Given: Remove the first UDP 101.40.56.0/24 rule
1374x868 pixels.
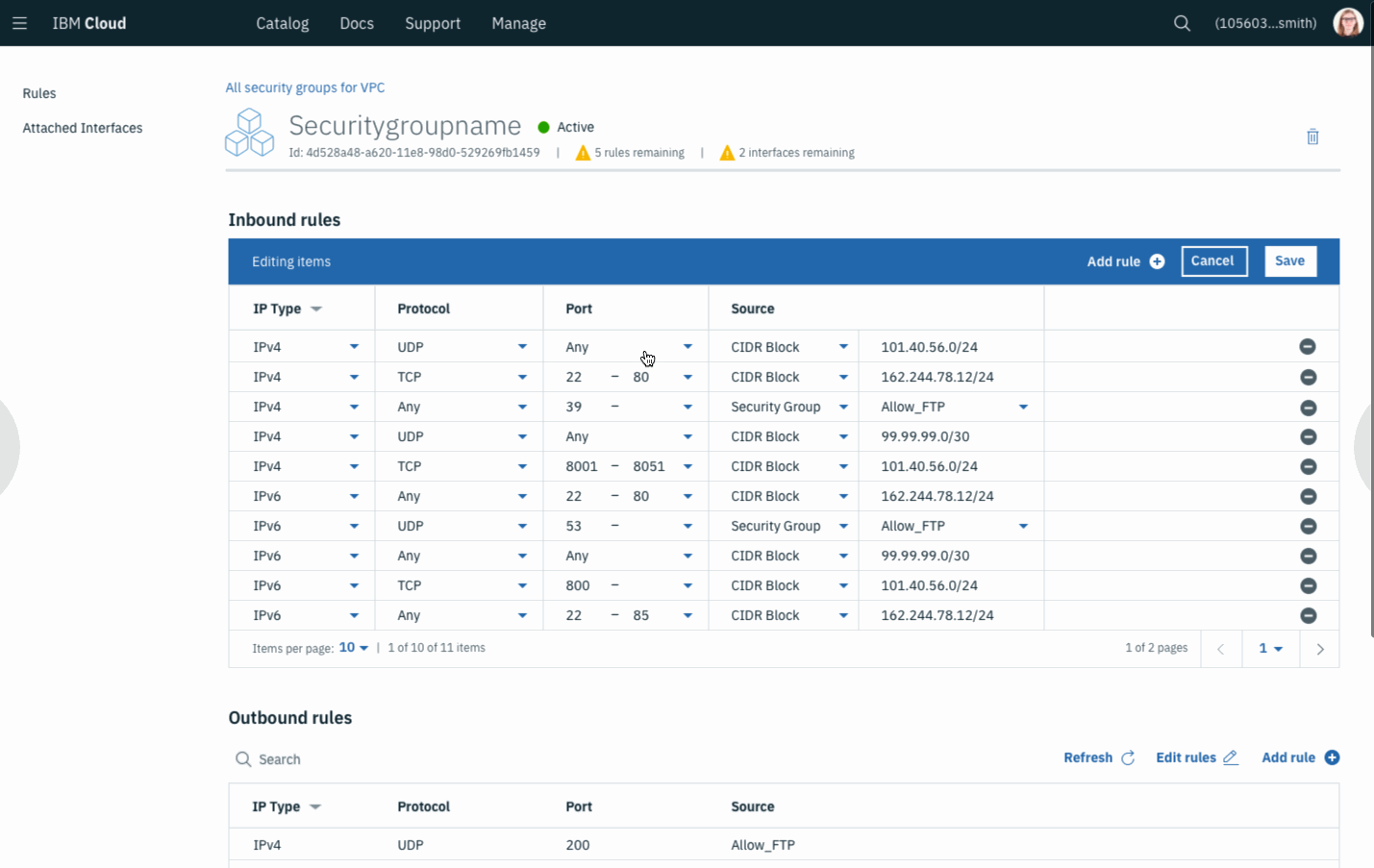Looking at the screenshot, I should pyautogui.click(x=1308, y=347).
